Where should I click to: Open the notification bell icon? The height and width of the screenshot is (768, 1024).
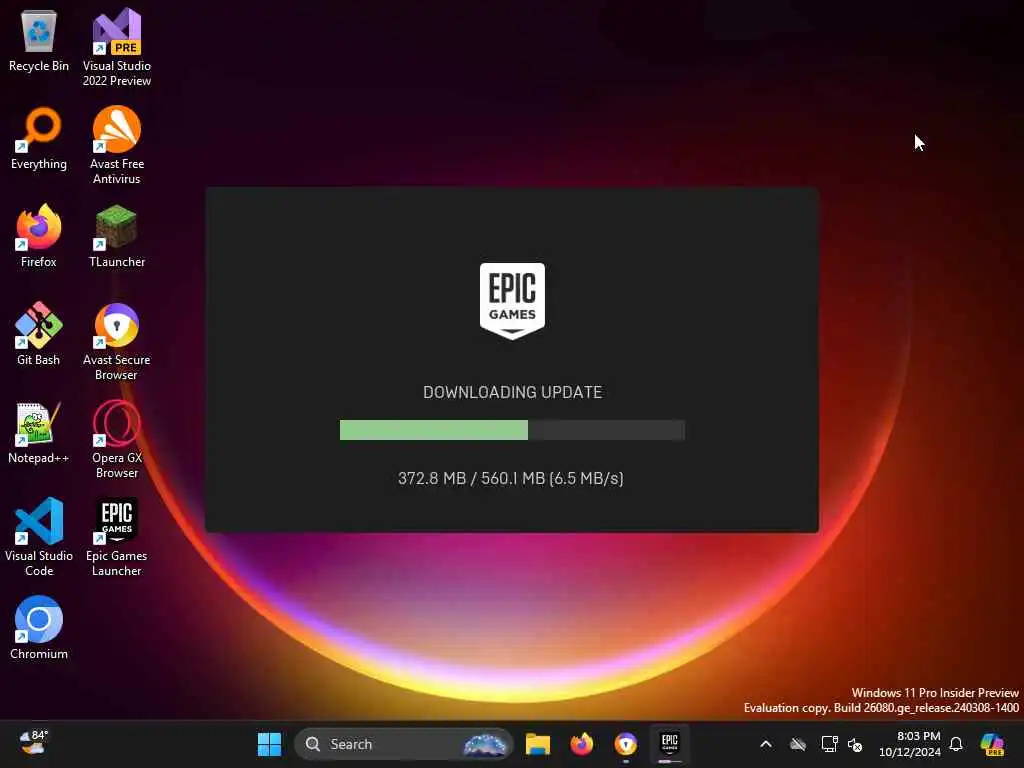click(x=956, y=744)
